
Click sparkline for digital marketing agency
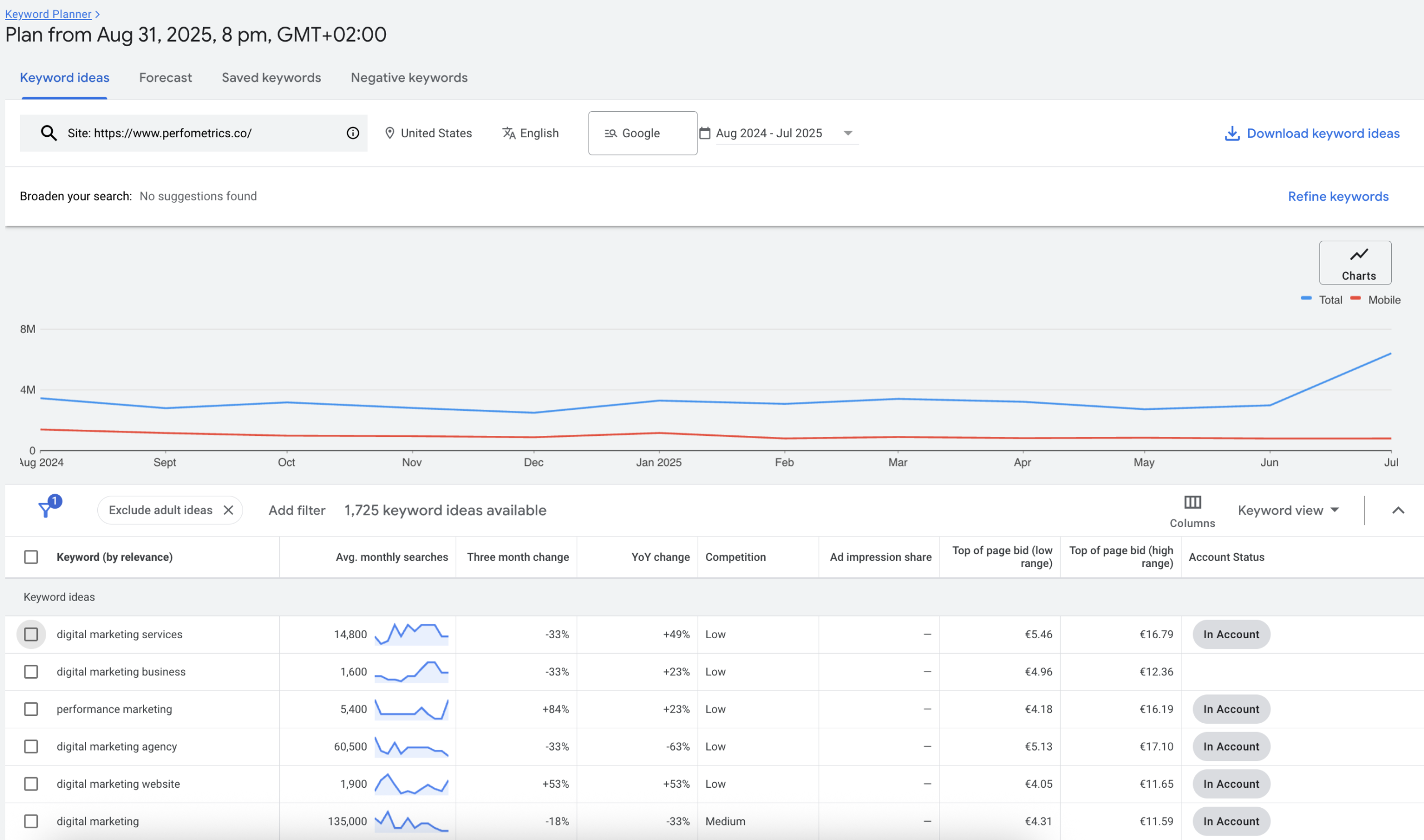click(411, 746)
